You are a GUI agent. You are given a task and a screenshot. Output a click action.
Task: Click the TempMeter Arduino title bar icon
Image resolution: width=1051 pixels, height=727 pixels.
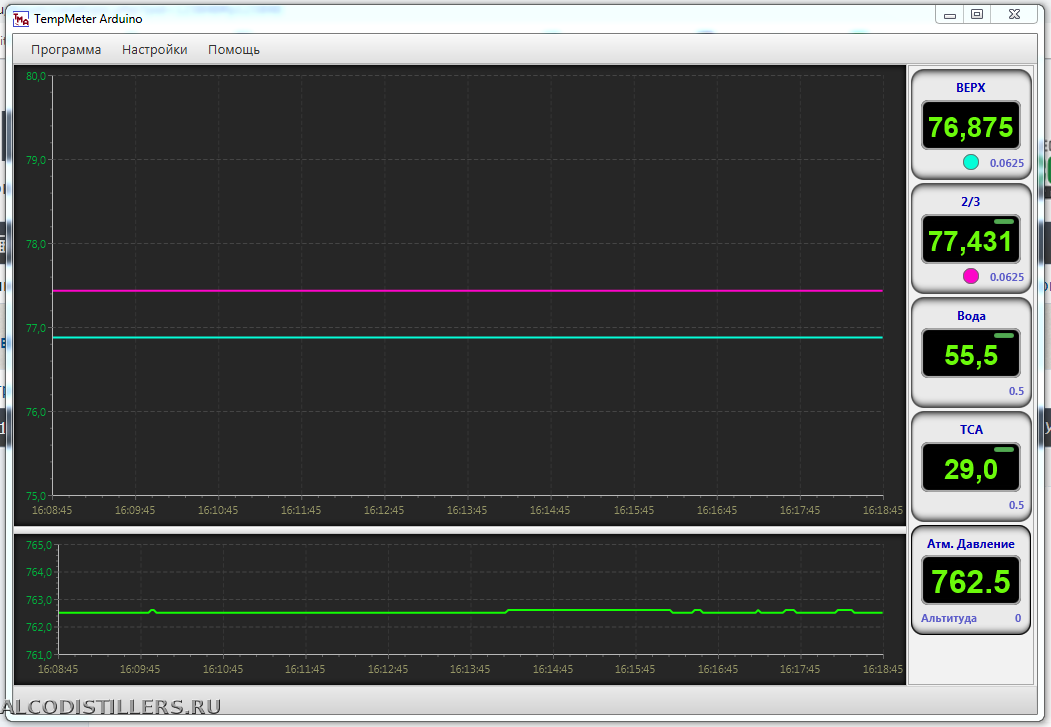pos(21,19)
